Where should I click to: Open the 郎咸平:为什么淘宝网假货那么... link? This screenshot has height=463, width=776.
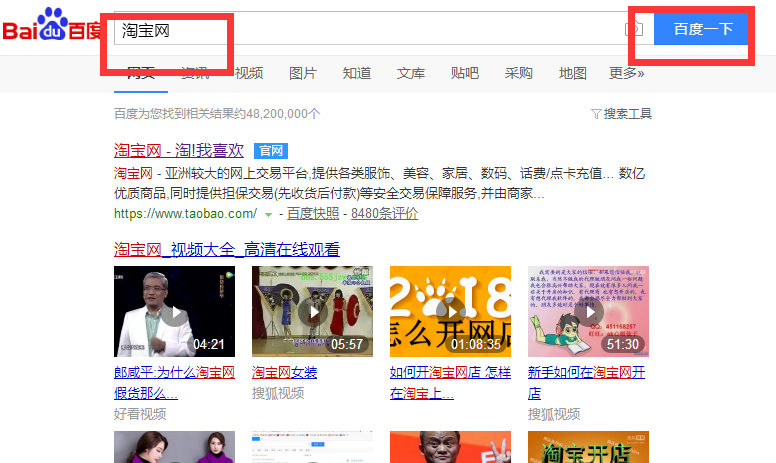(x=174, y=382)
